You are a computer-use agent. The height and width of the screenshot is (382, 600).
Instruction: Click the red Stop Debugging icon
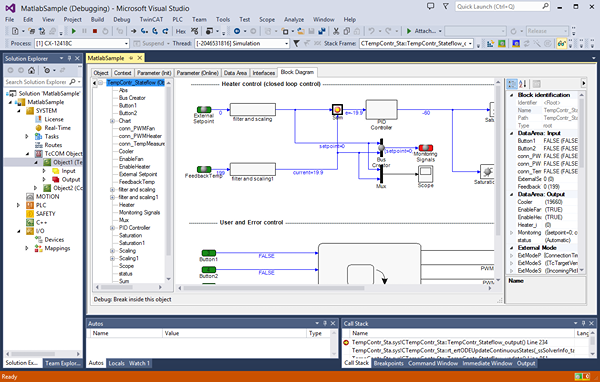tap(95, 31)
